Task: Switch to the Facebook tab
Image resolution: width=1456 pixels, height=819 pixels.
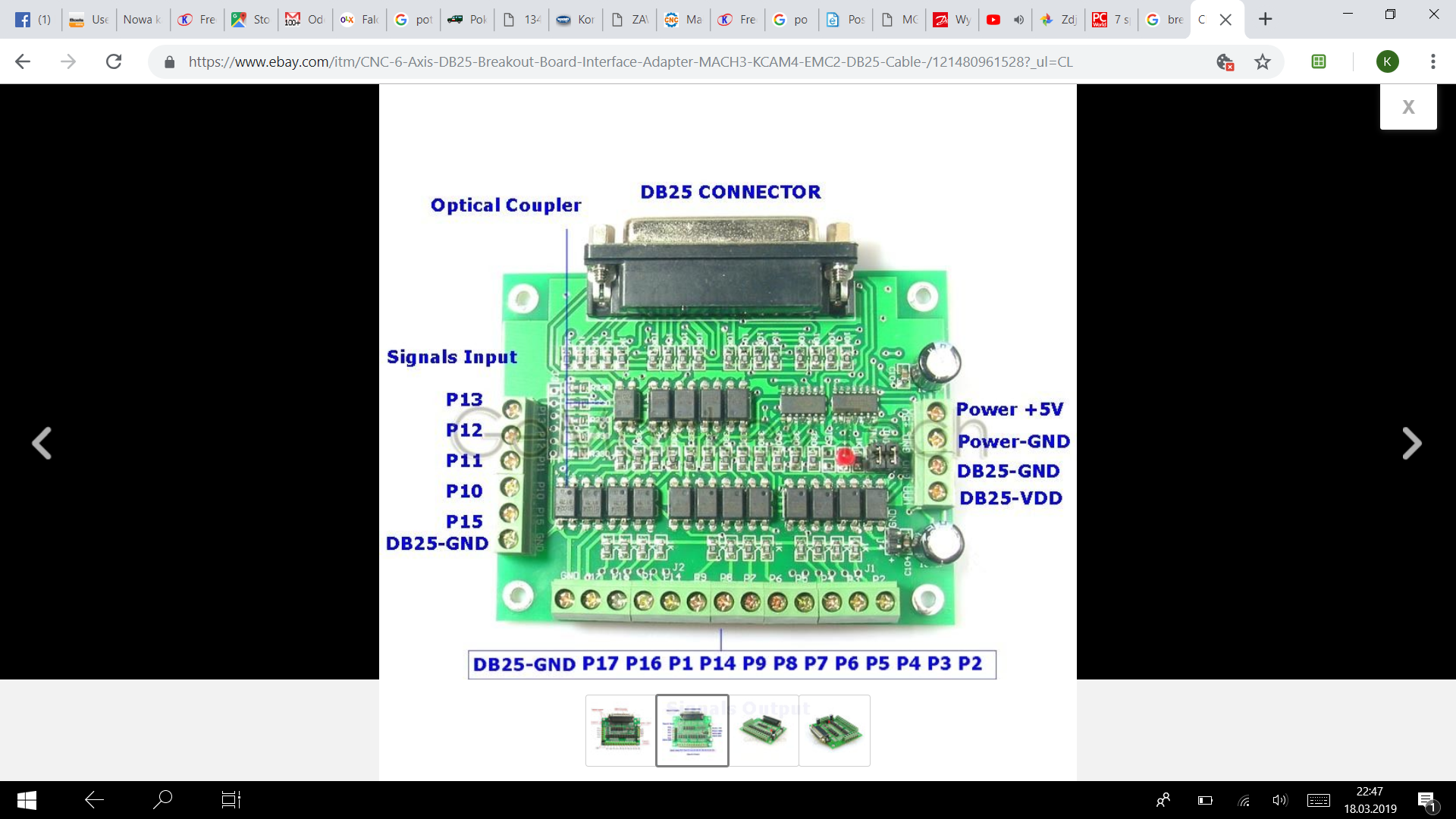Action: pos(34,20)
